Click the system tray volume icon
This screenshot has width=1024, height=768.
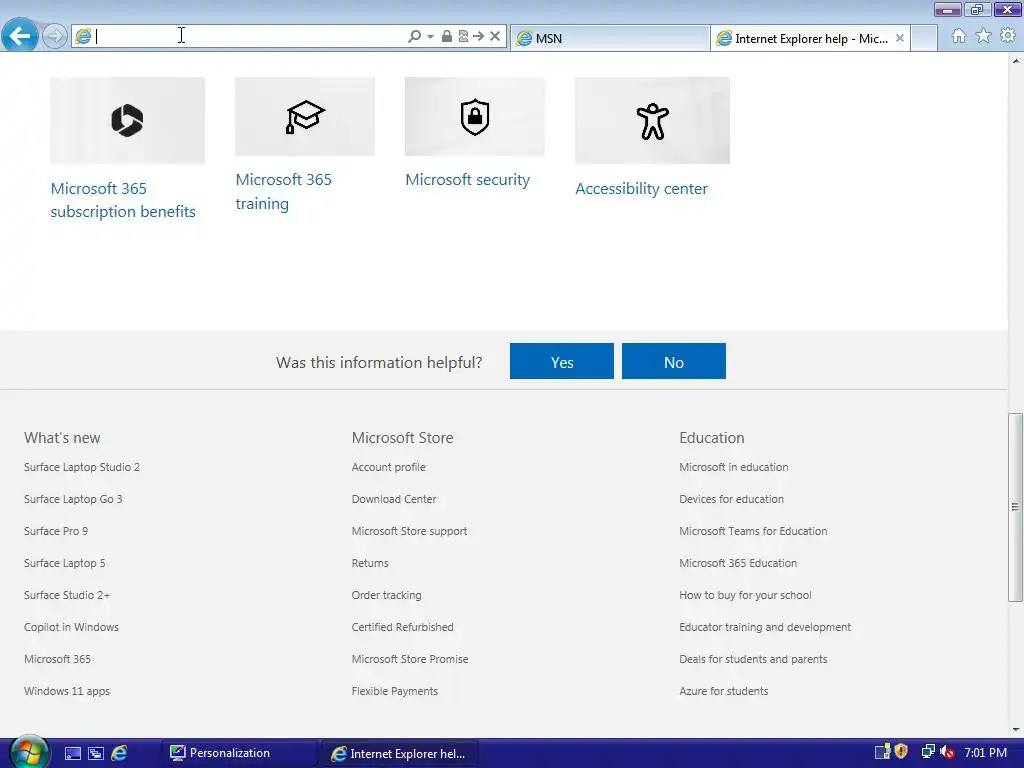point(948,752)
